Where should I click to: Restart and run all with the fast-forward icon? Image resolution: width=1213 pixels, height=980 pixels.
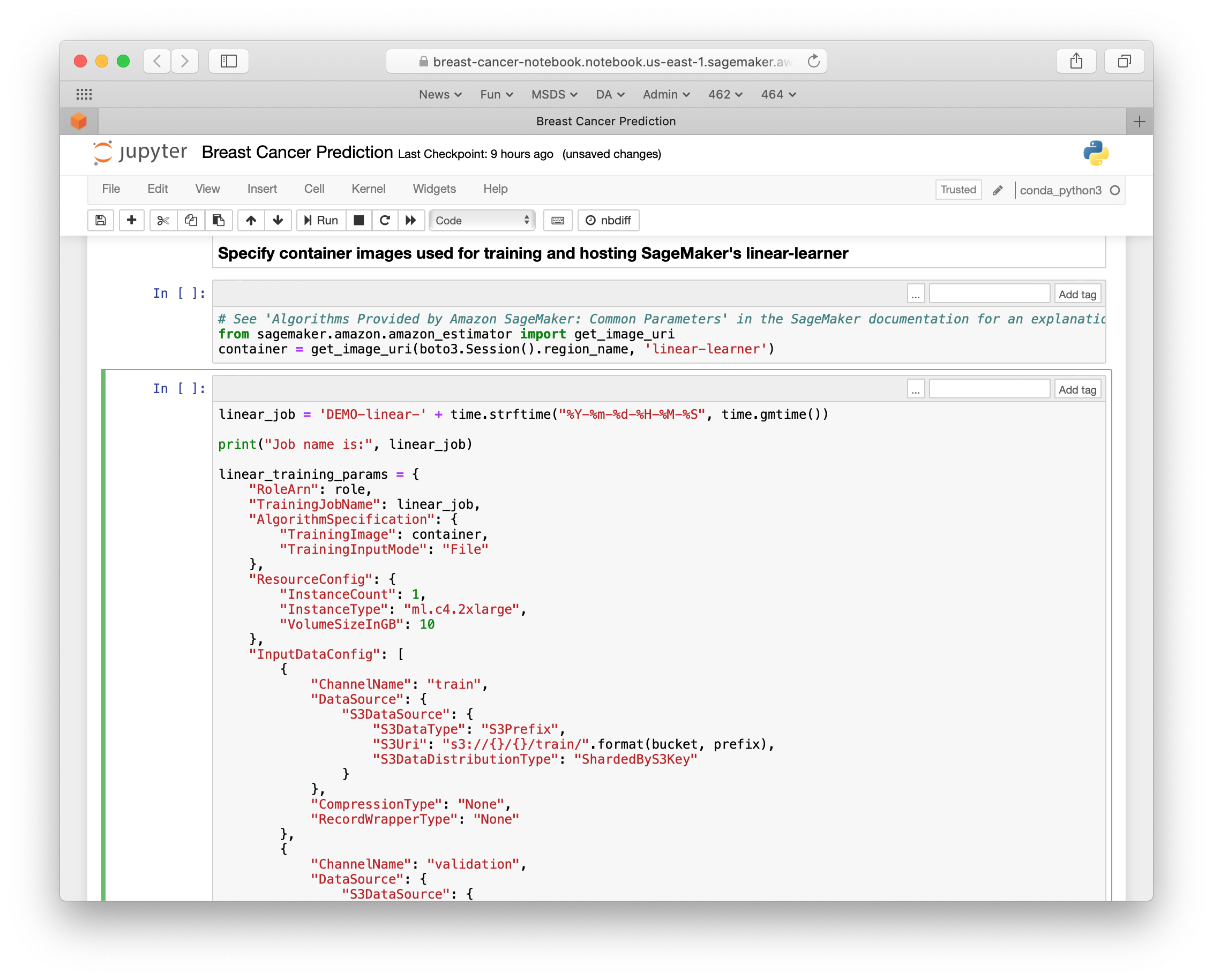coord(411,220)
